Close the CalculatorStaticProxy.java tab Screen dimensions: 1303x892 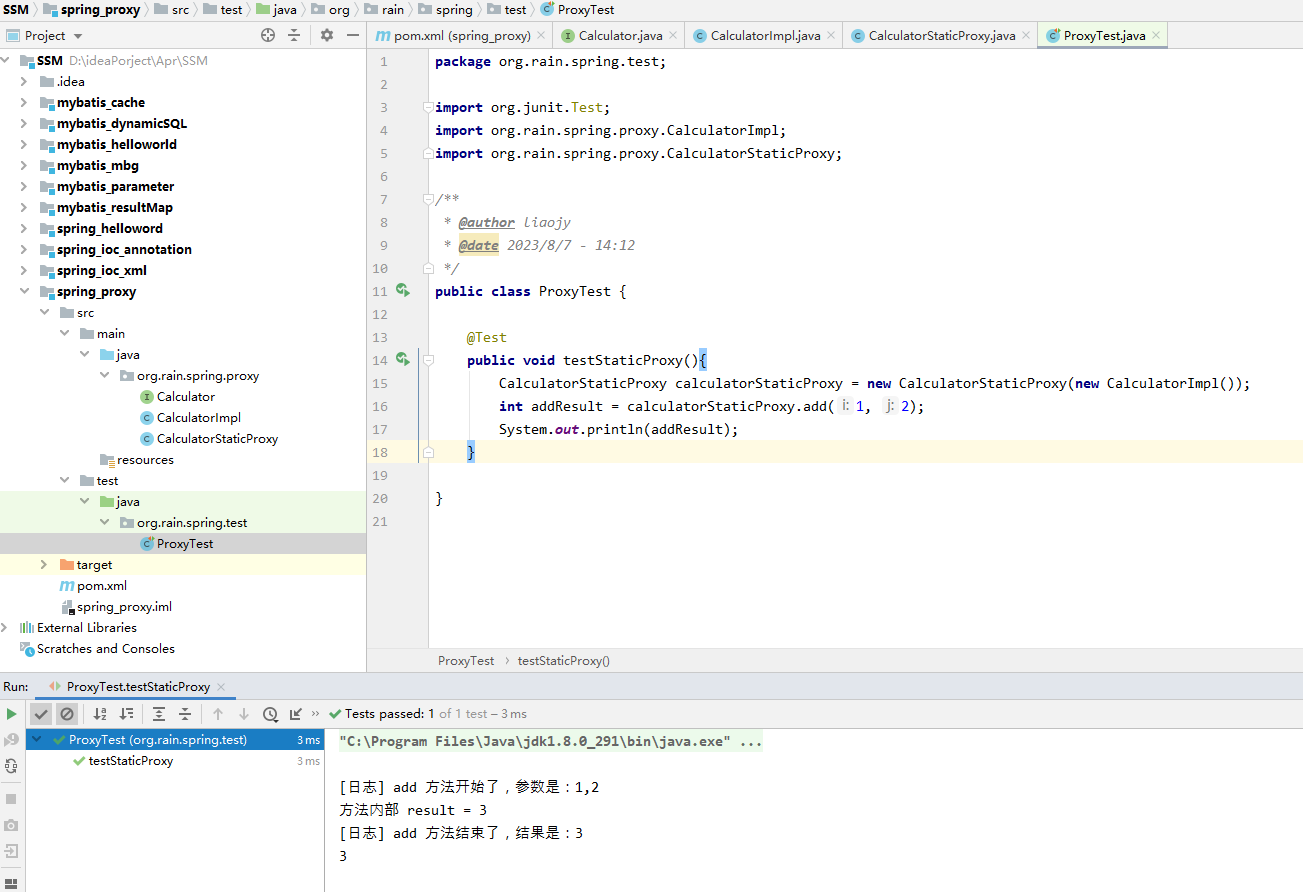(x=1025, y=35)
